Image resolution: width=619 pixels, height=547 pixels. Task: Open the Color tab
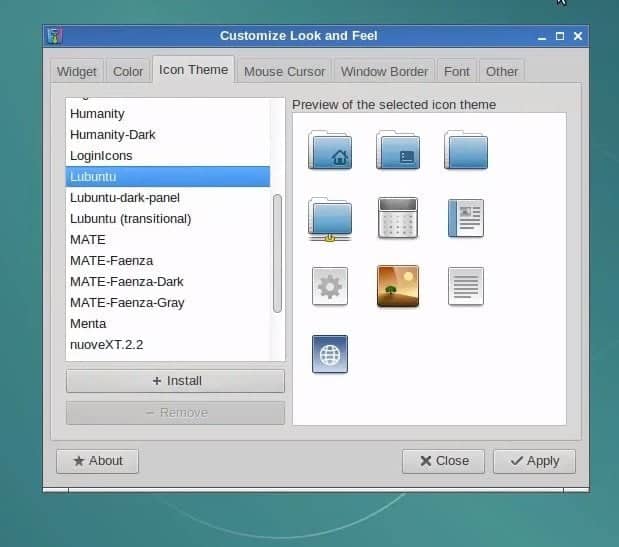click(128, 71)
